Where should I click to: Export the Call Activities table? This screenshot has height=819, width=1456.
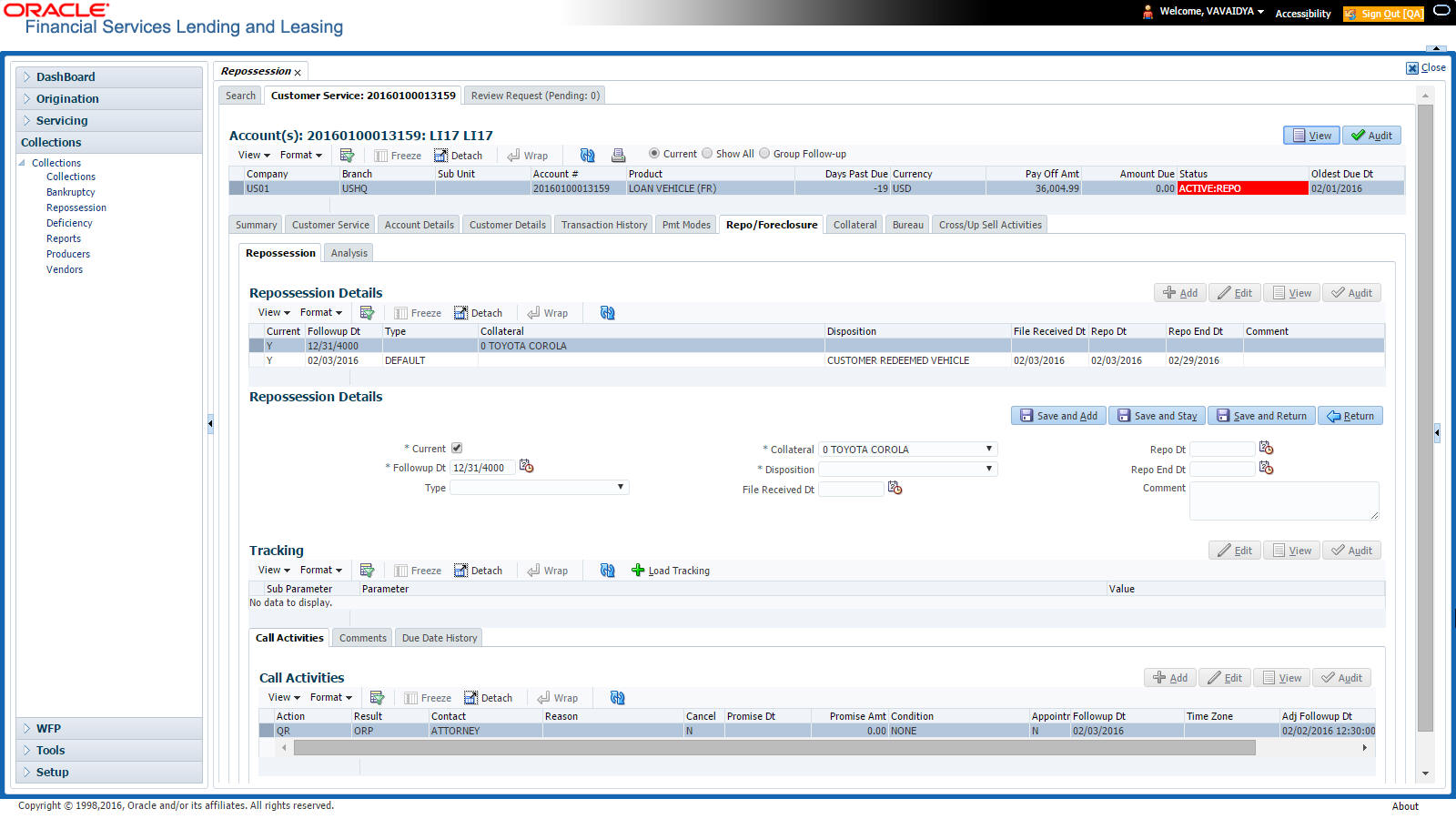(377, 698)
